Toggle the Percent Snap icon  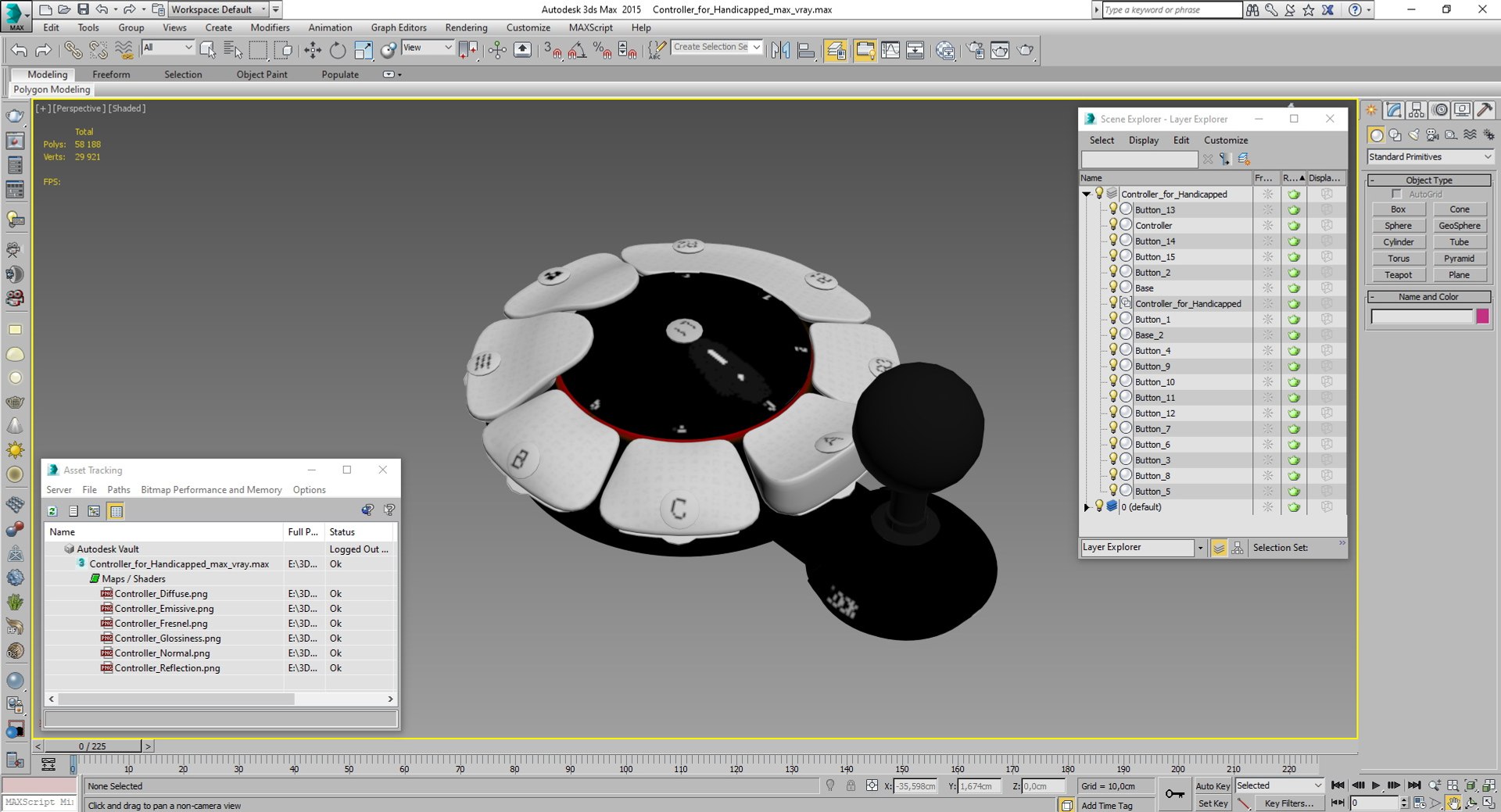tap(603, 50)
